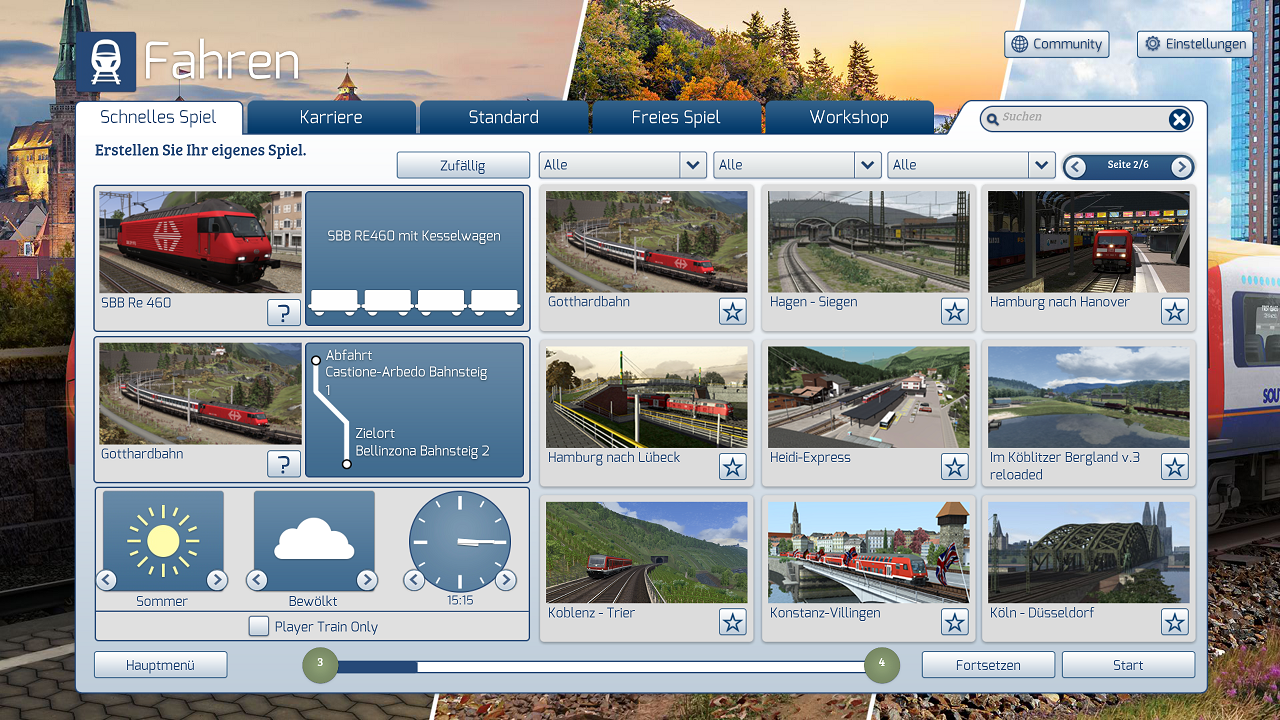Return to the Hauptmenü
This screenshot has height=720, width=1280.
(161, 665)
